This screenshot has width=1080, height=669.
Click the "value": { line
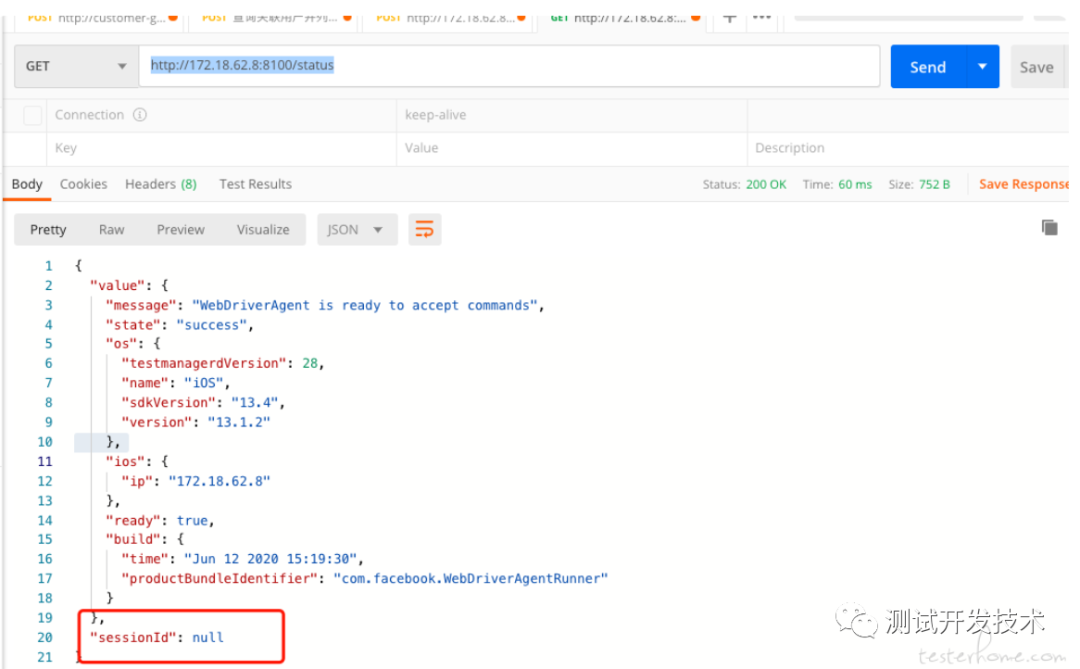click(x=129, y=285)
